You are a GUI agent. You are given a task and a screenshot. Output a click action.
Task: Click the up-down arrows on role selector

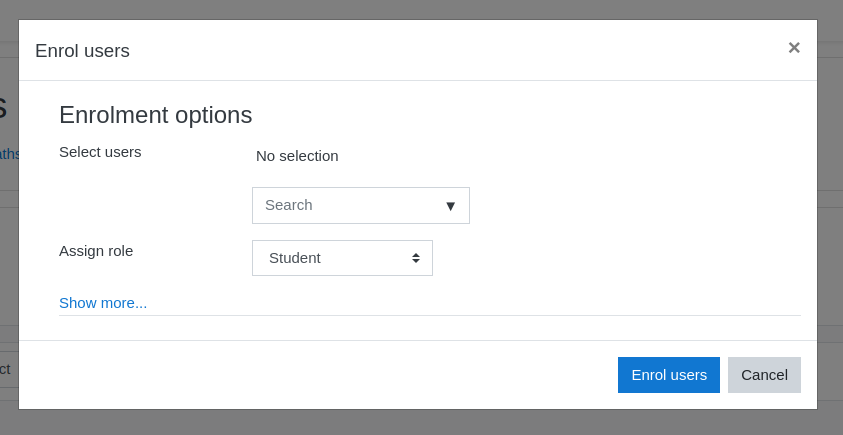pos(416,258)
